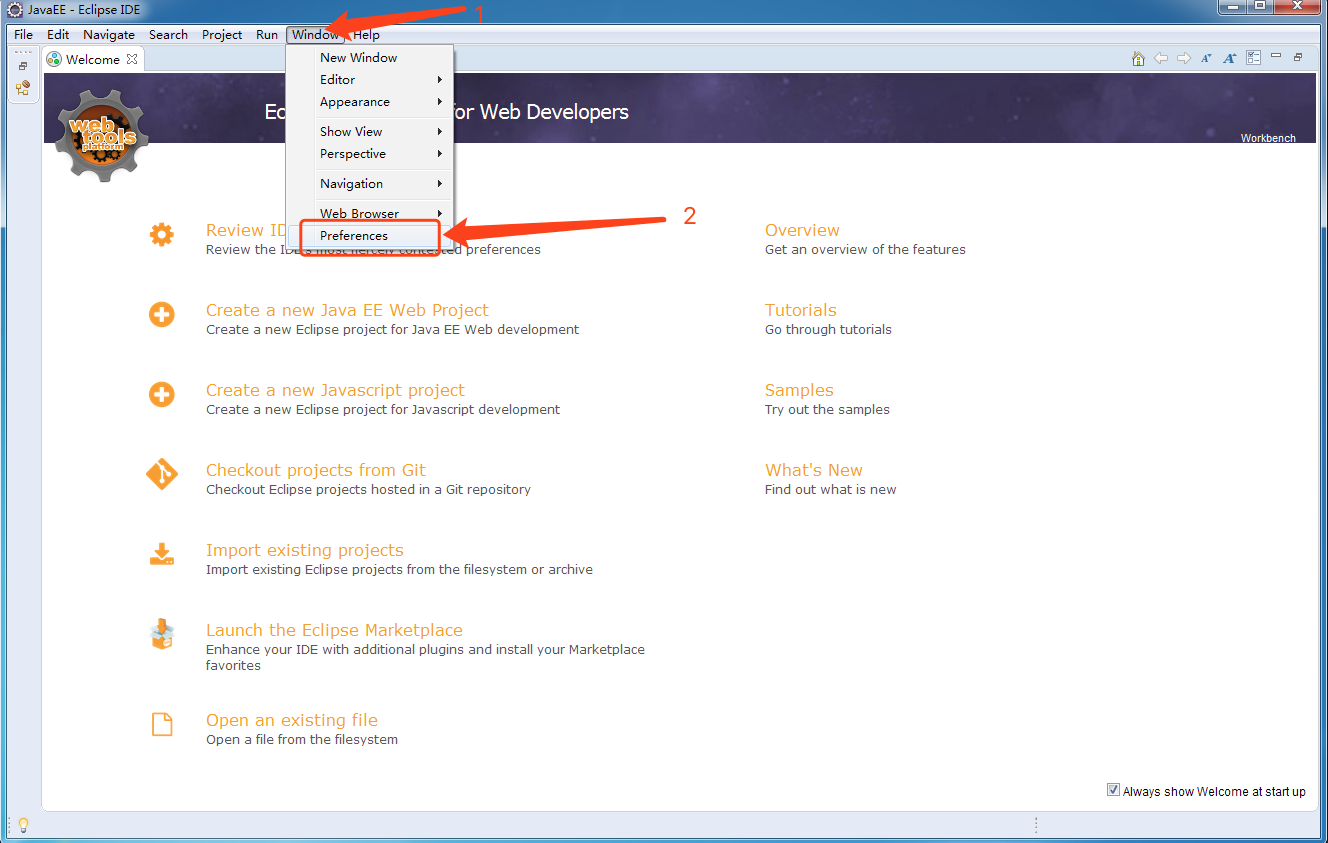Viewport: 1328px width, 843px height.
Task: Maximize the Welcome view panel
Action: click(1298, 57)
